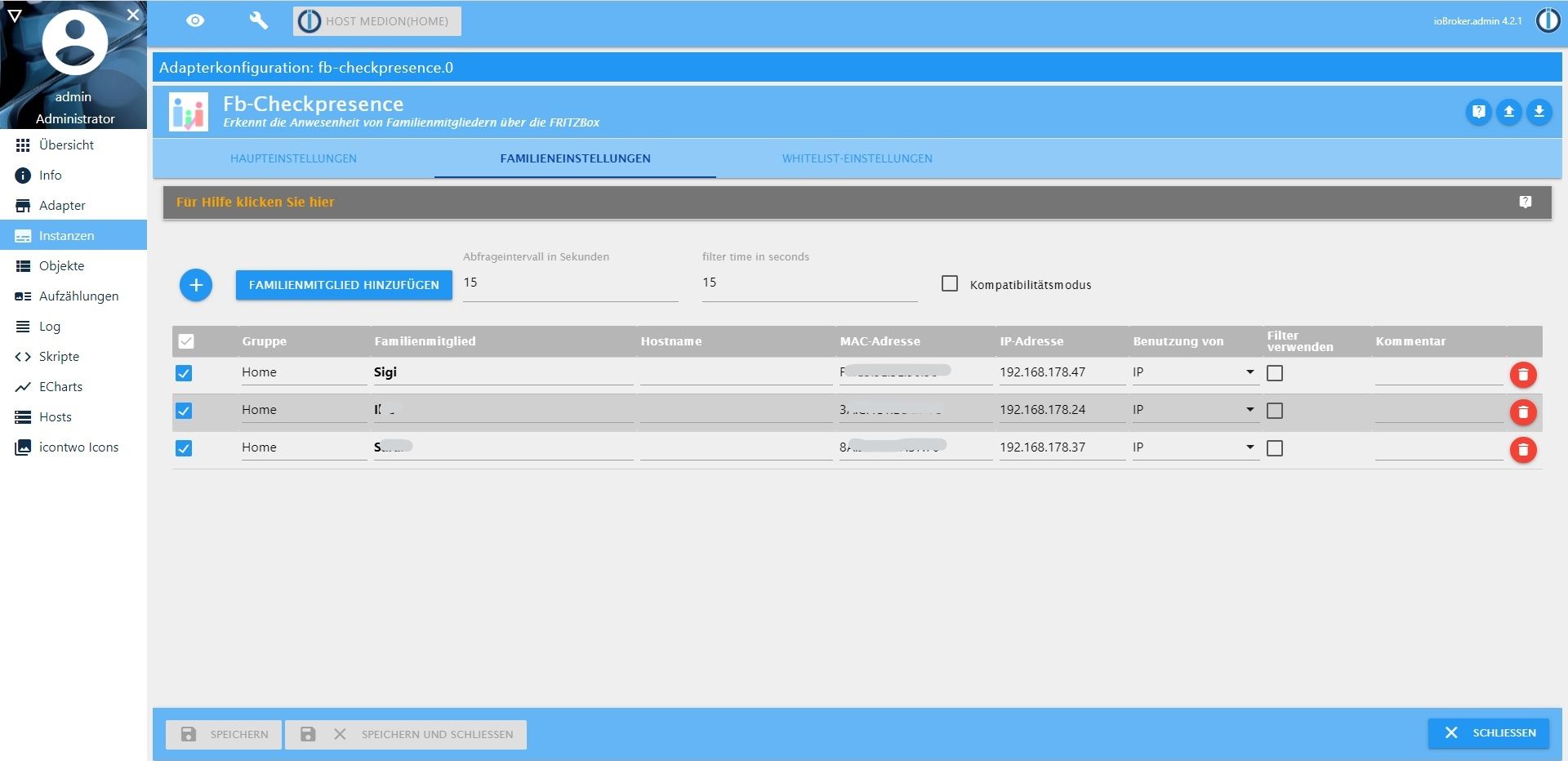1568x761 pixels.
Task: Click the ioBroker logo at top right
Action: pos(1548,20)
